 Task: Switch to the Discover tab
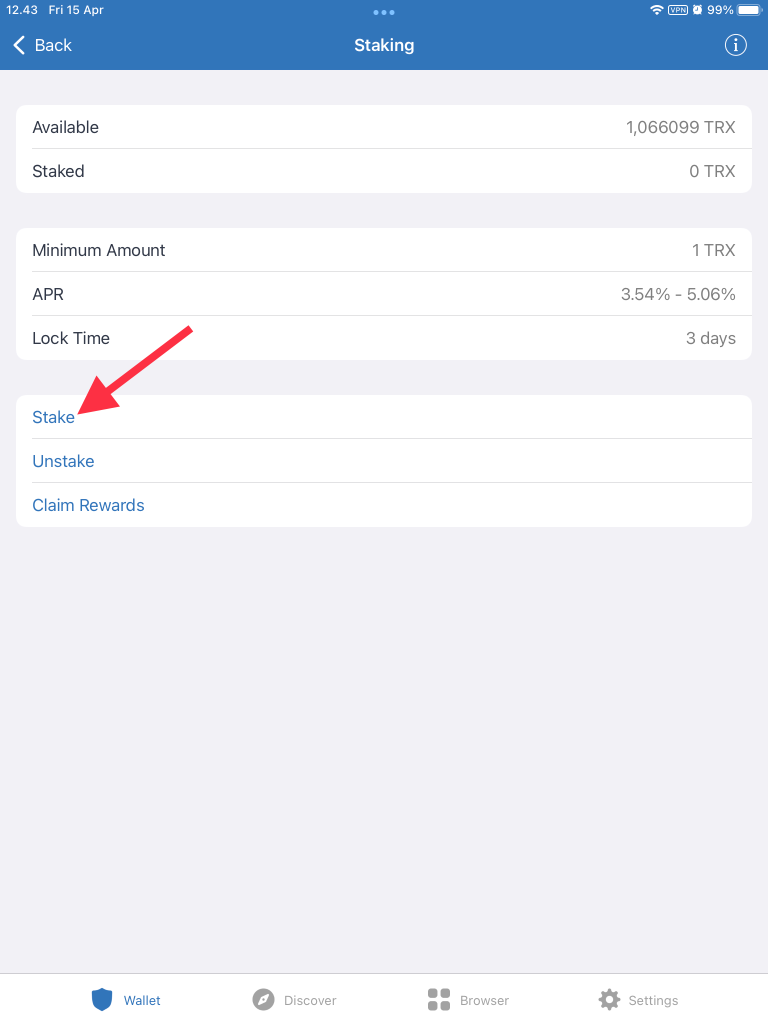coord(295,999)
